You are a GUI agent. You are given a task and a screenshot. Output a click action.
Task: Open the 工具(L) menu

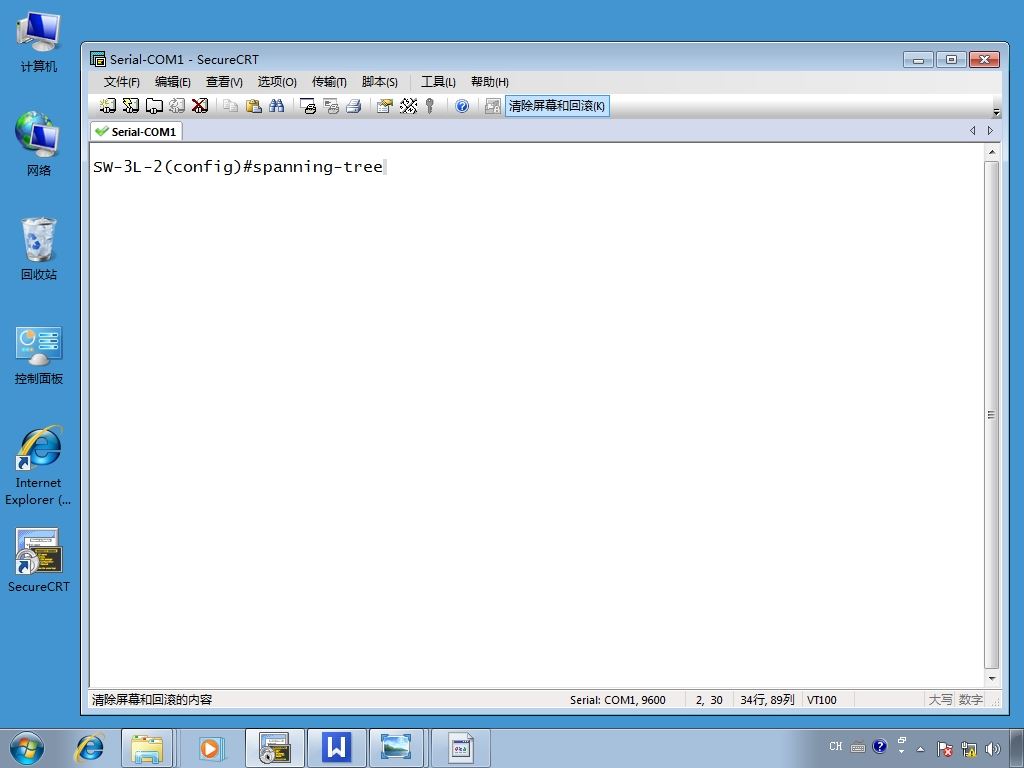point(438,82)
